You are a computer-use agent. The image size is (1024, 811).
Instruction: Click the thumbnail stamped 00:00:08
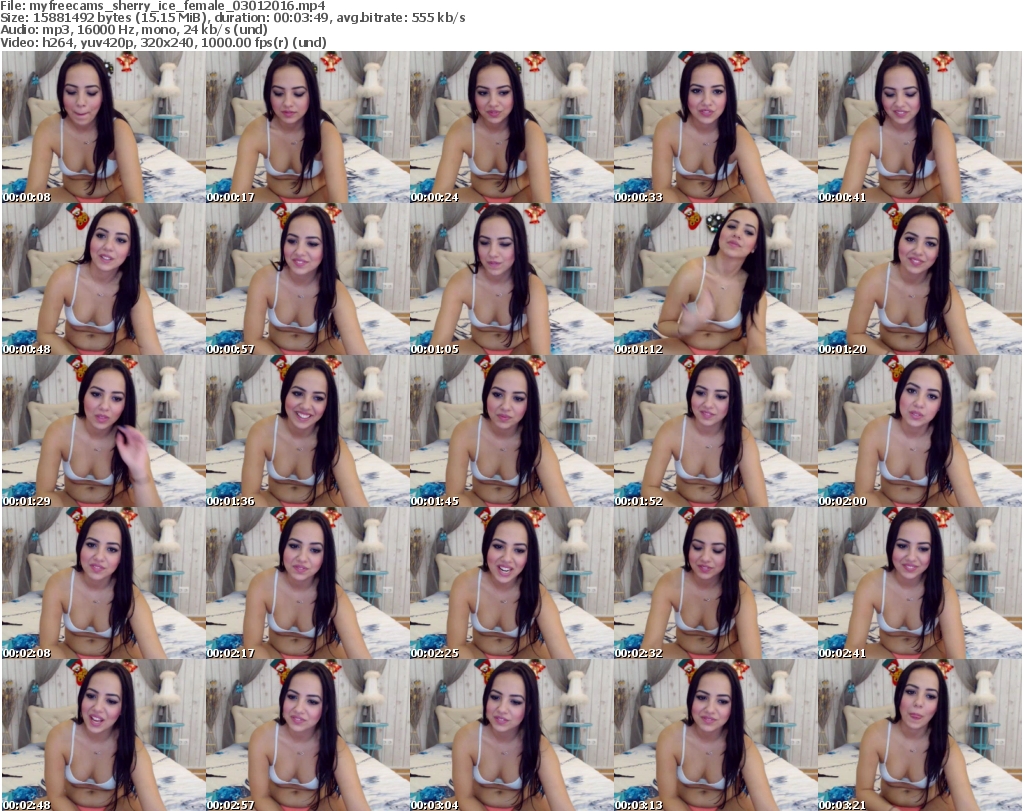104,127
